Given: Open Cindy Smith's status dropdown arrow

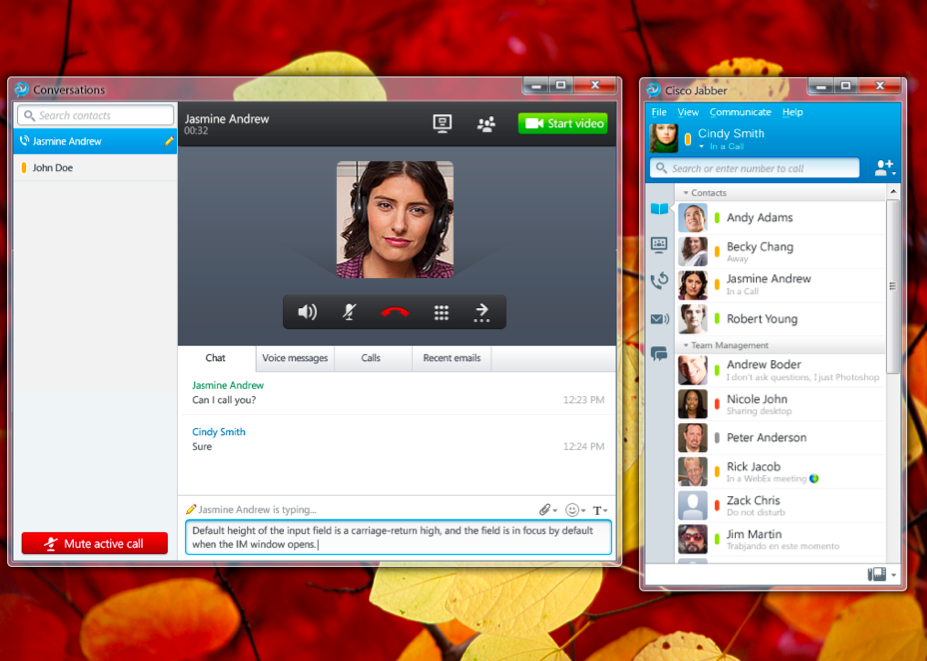Looking at the screenshot, I should click(702, 147).
